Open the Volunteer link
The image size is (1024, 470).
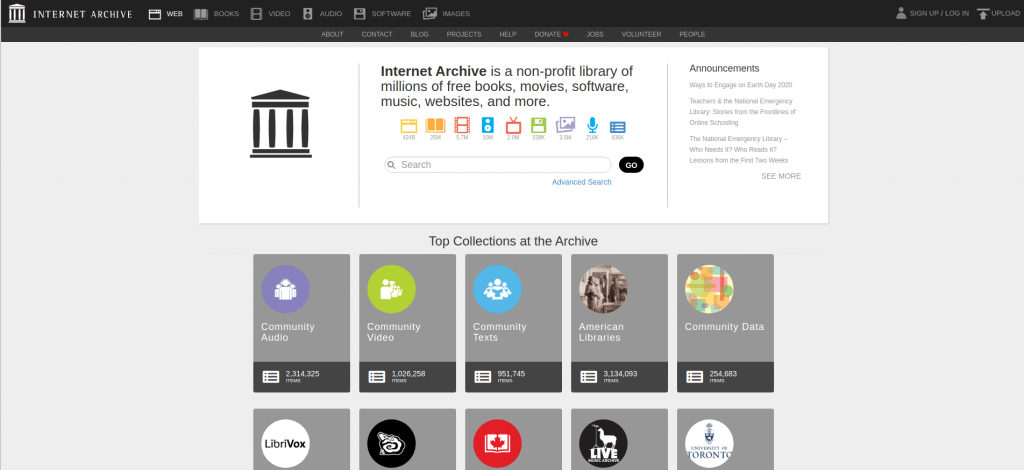coord(641,35)
